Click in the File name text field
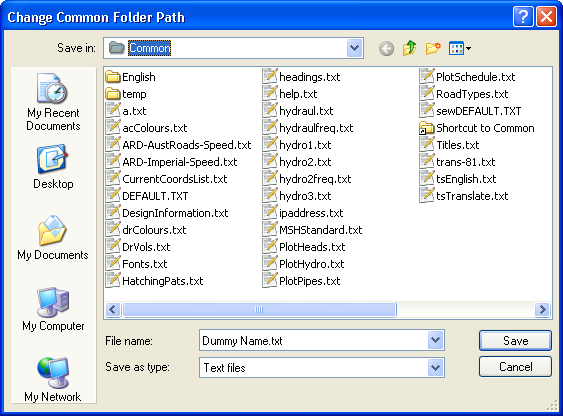The height and width of the screenshot is (416, 563). pyautogui.click(x=314, y=340)
